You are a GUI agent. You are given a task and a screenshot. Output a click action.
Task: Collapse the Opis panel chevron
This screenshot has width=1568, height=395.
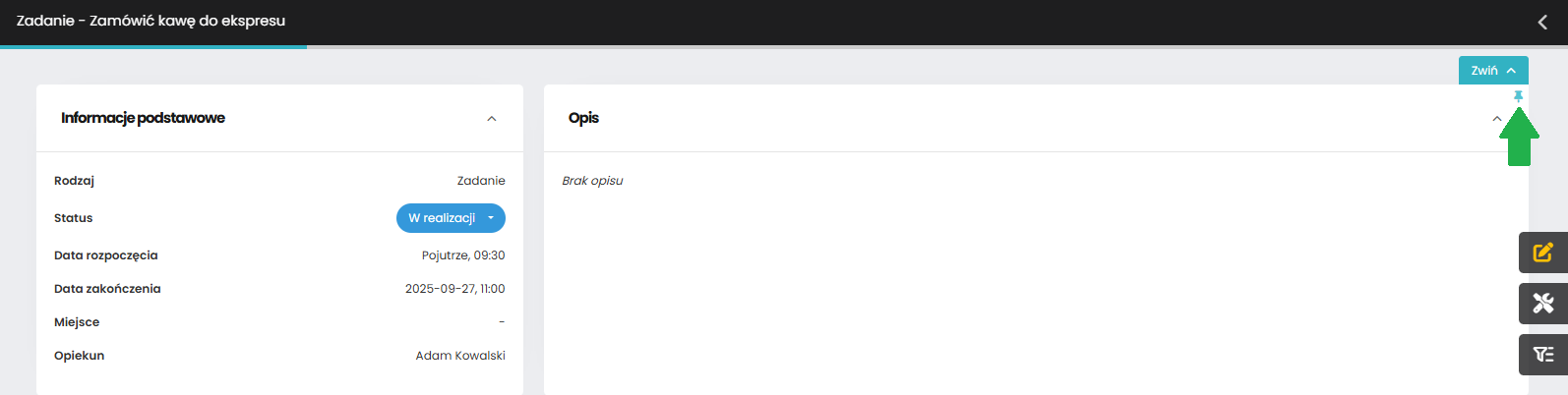pos(1497,119)
